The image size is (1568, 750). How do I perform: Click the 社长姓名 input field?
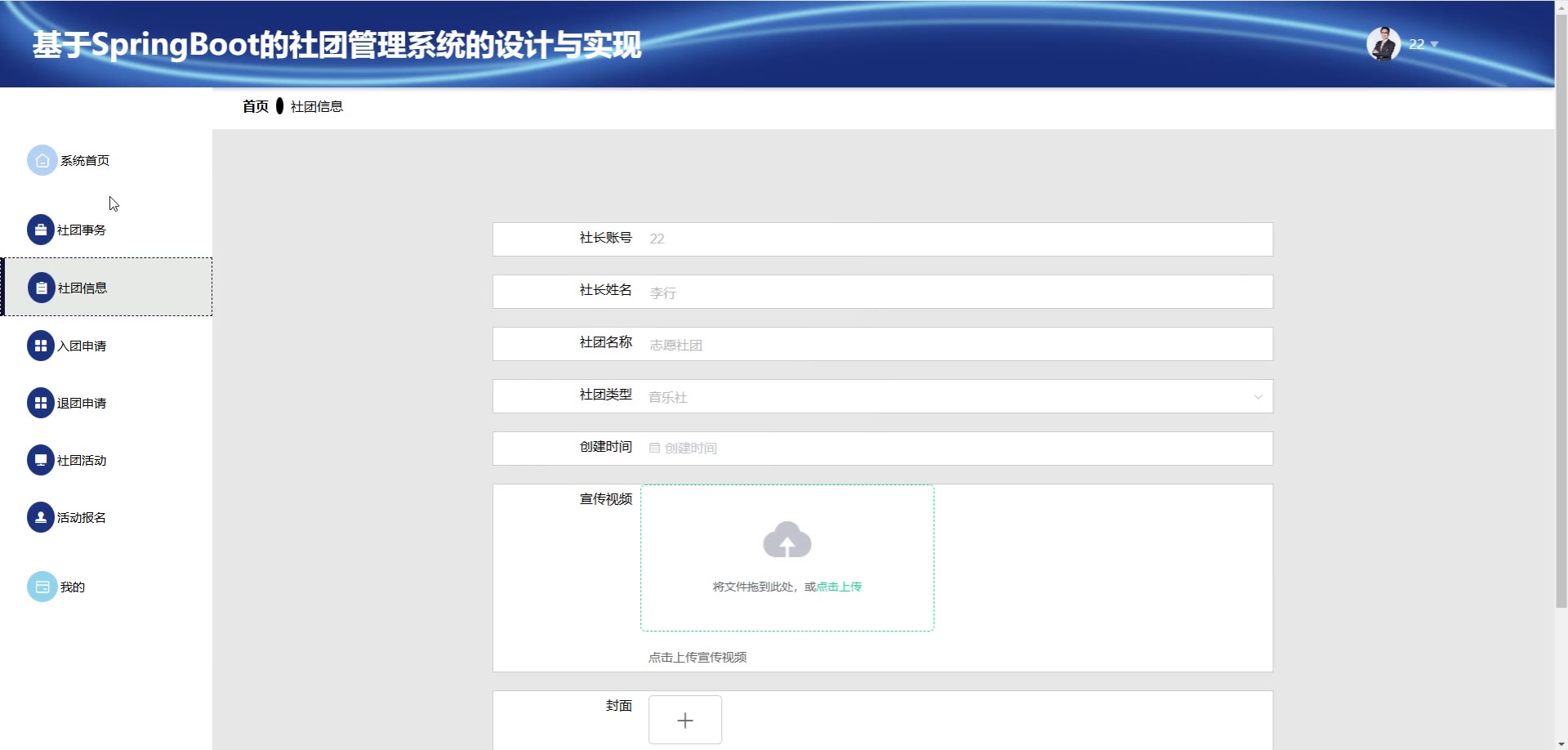tap(955, 292)
